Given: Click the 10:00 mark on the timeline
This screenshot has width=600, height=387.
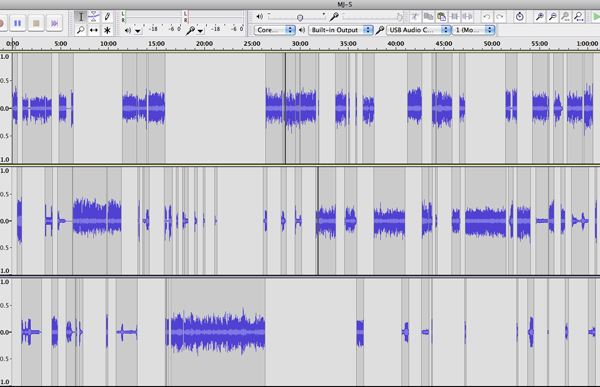Looking at the screenshot, I should click(x=108, y=44).
